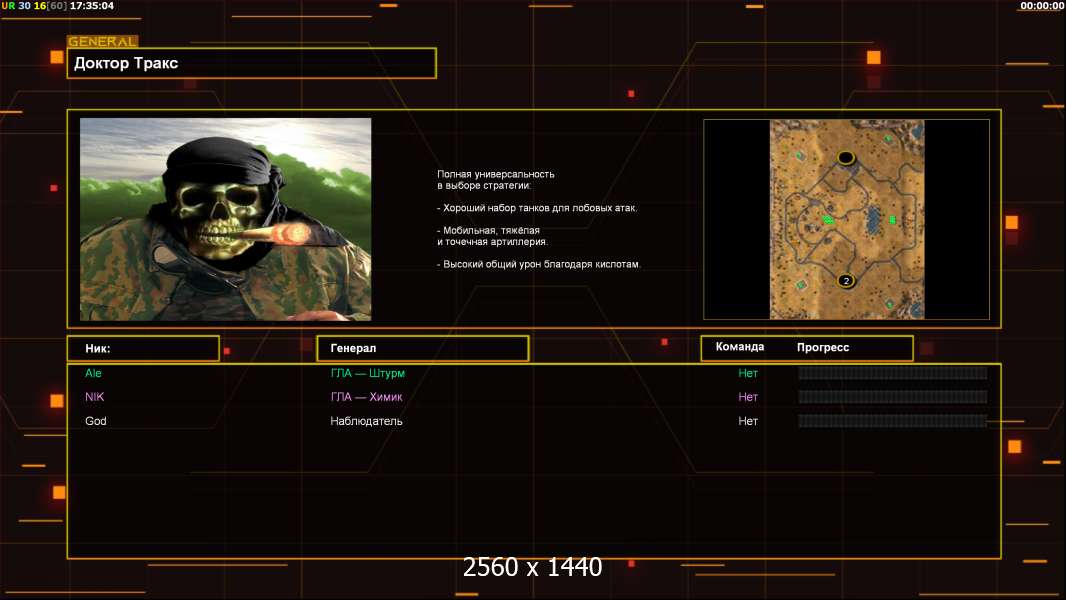This screenshot has width=1066, height=600.
Task: Click the green marker left of map center
Action: 828,219
